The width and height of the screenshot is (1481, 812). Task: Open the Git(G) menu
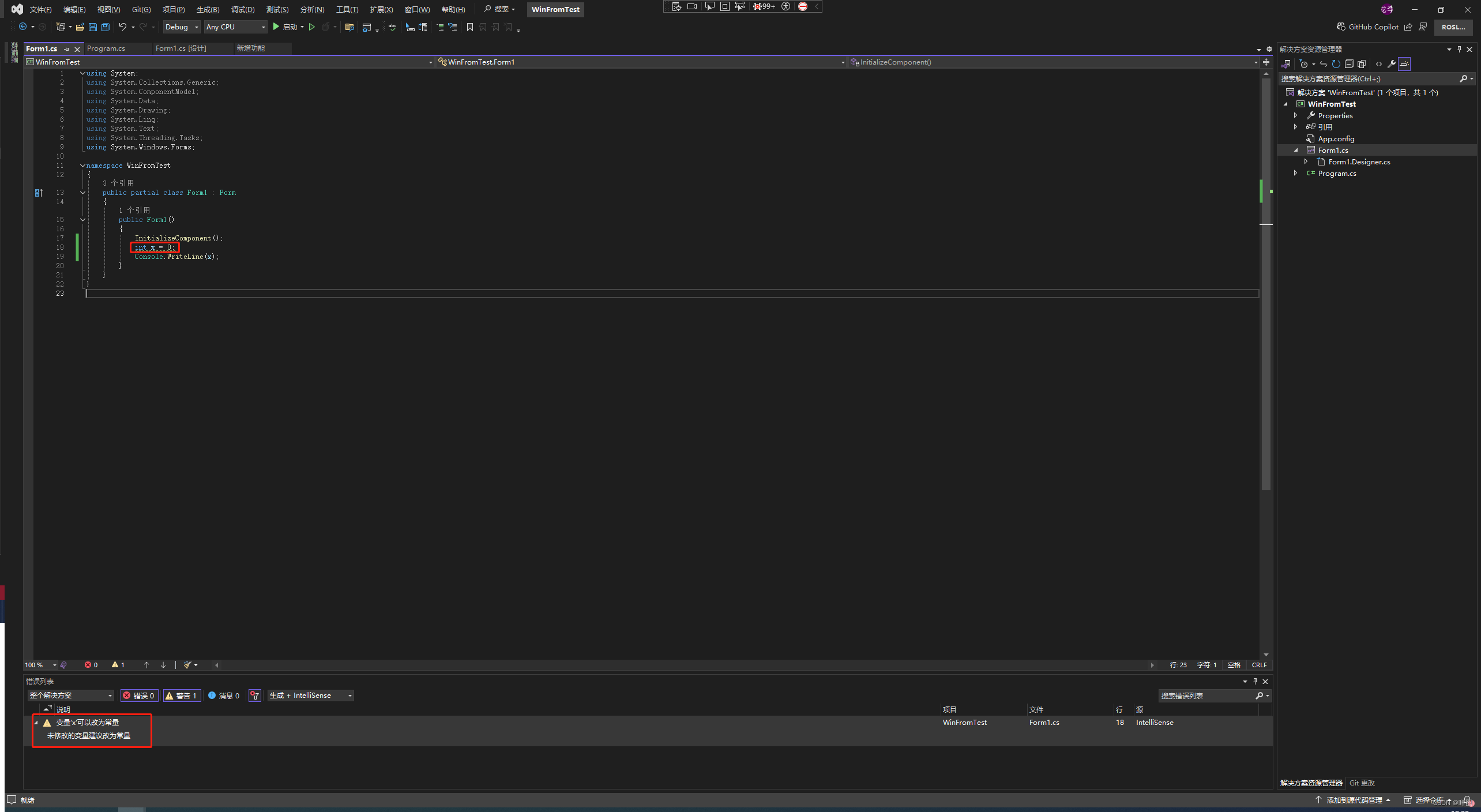coord(141,9)
